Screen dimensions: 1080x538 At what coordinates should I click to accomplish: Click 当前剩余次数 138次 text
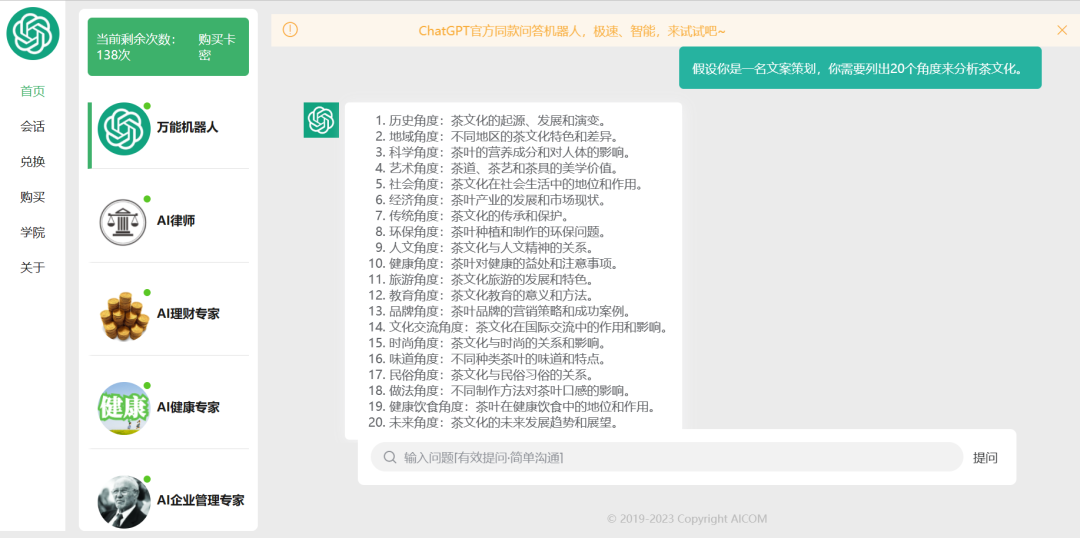coord(136,47)
